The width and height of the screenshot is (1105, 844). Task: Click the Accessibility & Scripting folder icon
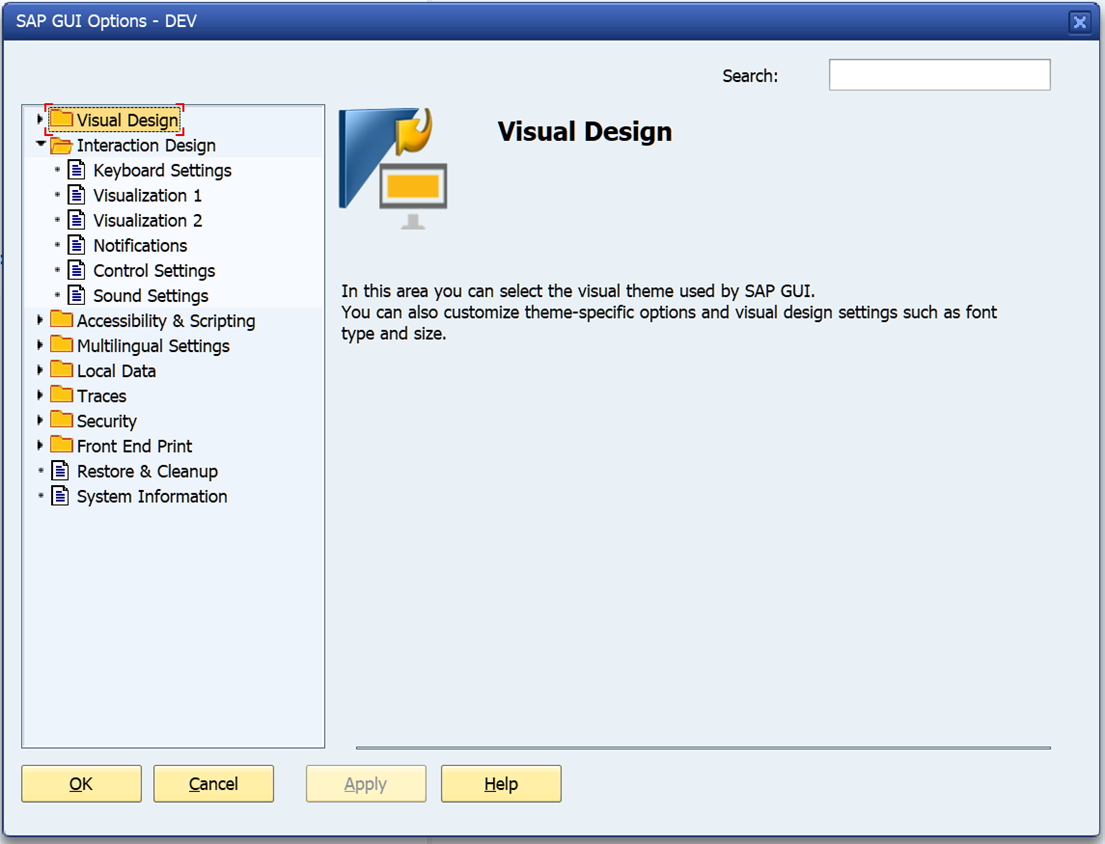click(x=61, y=319)
